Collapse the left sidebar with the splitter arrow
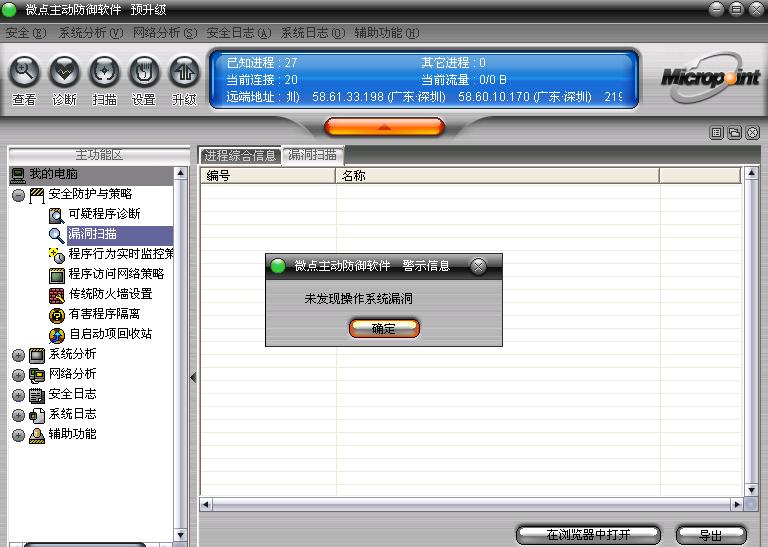The width and height of the screenshot is (768, 547). click(193, 377)
